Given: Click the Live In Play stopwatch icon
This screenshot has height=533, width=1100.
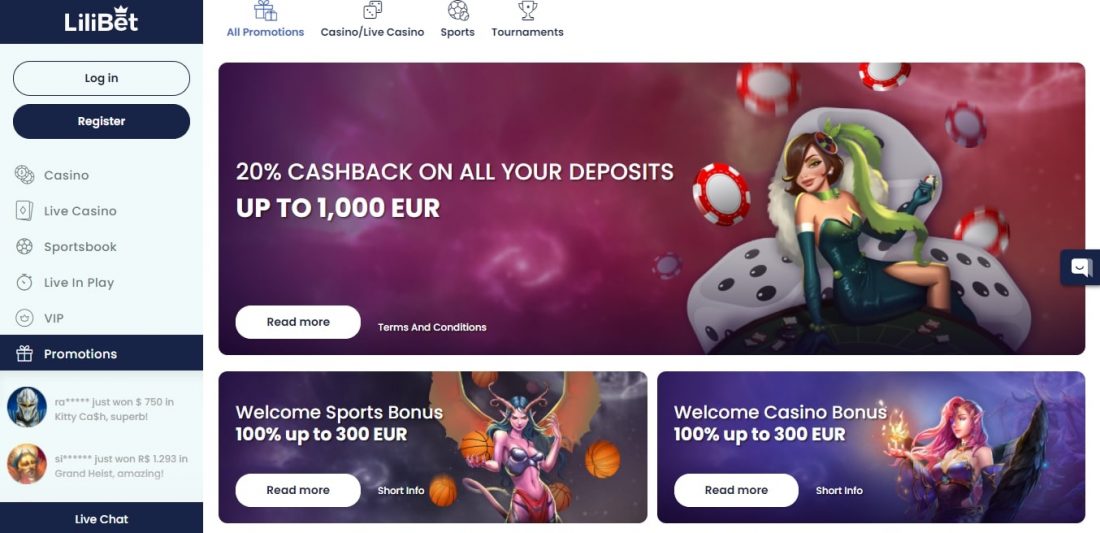Looking at the screenshot, I should pyautogui.click(x=25, y=282).
